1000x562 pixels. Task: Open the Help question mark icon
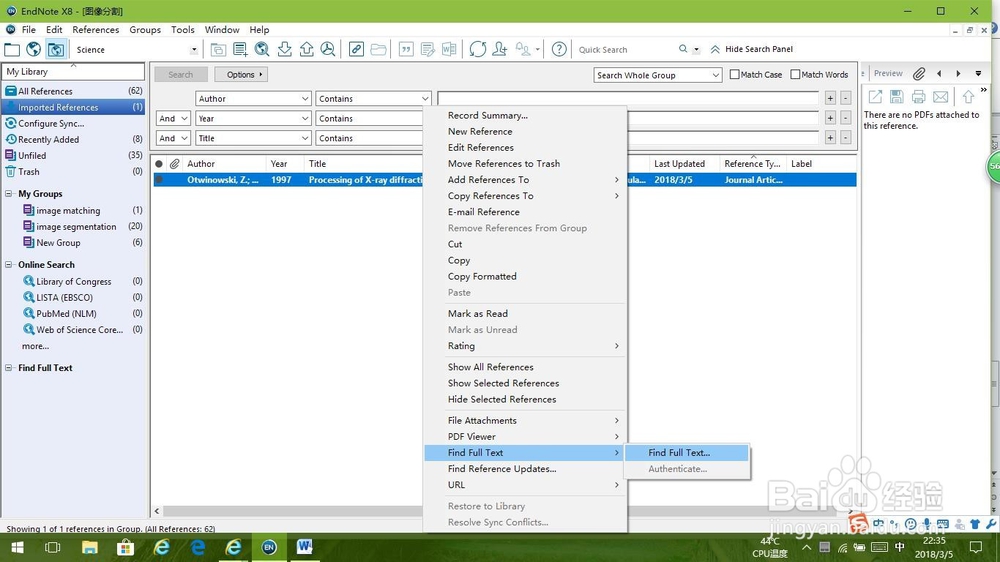pyautogui.click(x=559, y=49)
